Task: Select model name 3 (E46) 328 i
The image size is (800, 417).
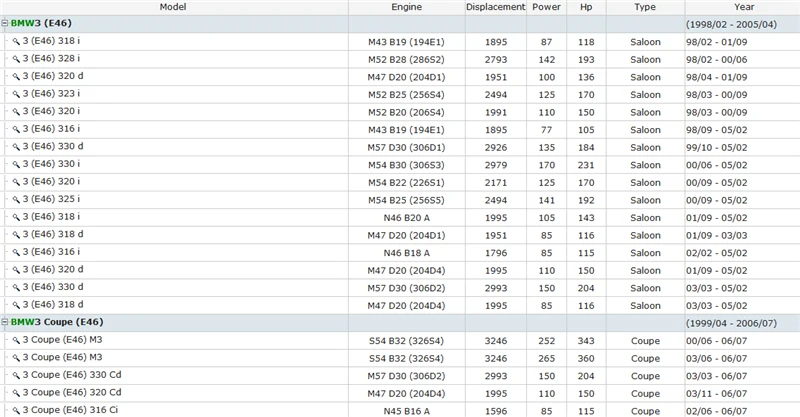Action: pyautogui.click(x=51, y=59)
